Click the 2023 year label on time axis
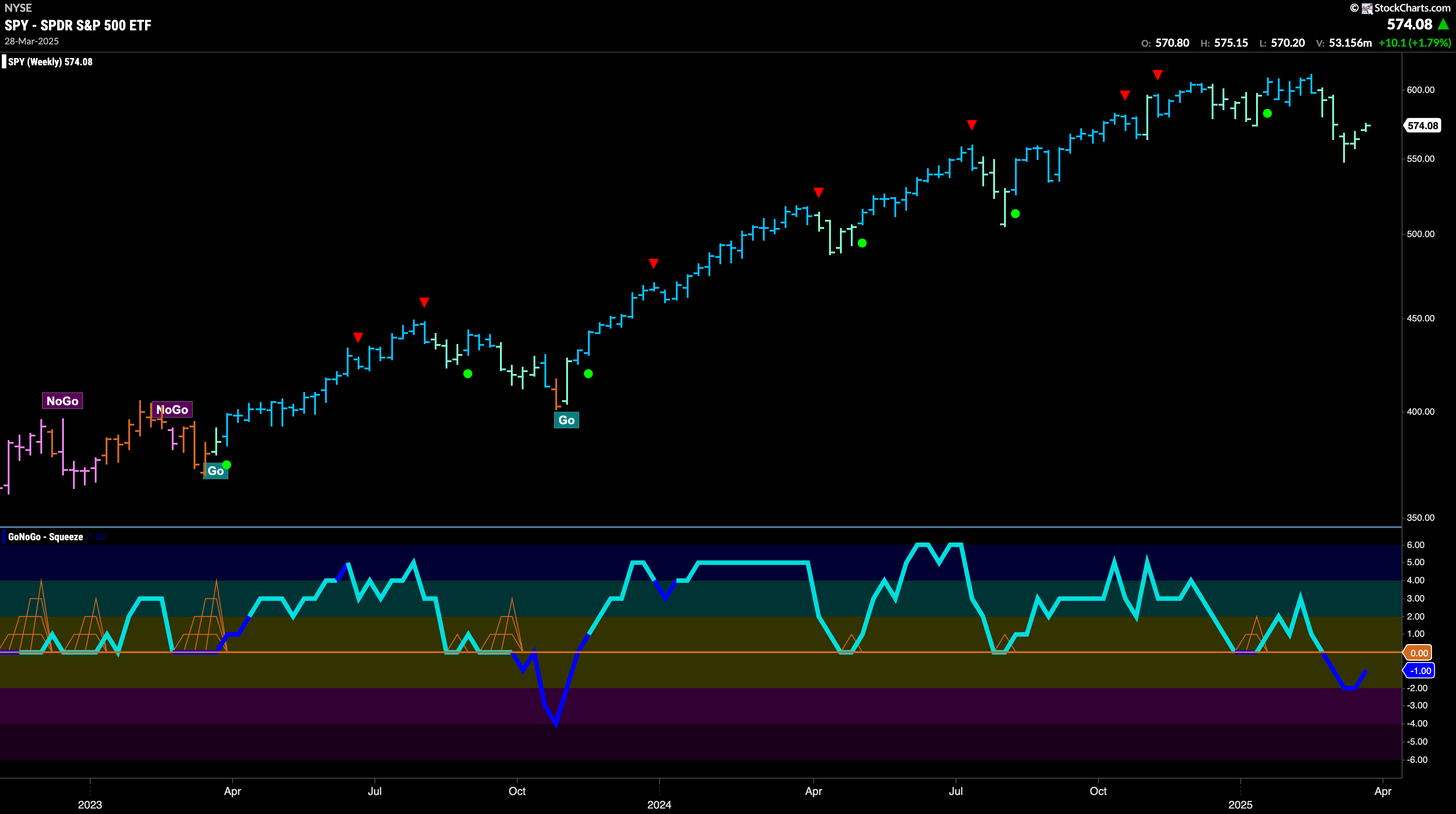 pos(90,805)
